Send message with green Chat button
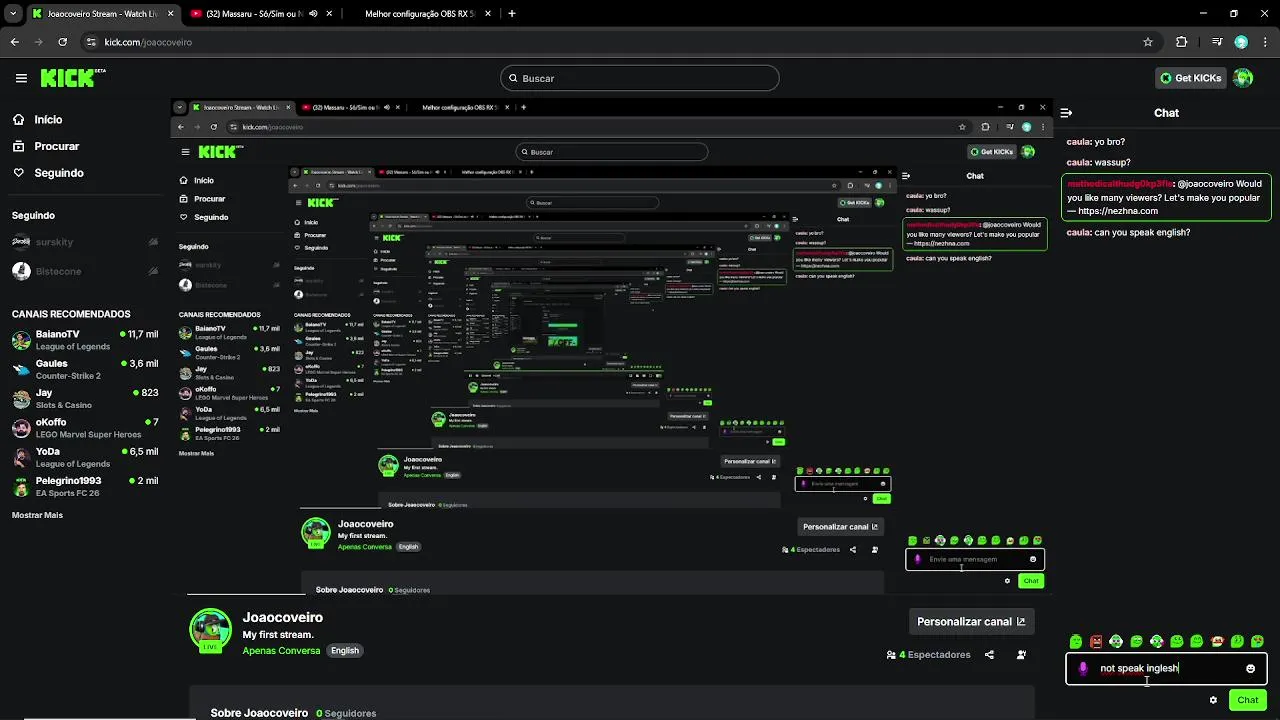1280x720 pixels. [1248, 700]
